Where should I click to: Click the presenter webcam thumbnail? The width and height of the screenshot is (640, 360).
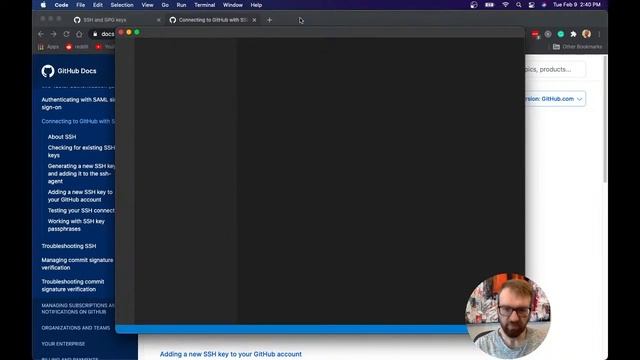click(x=508, y=316)
